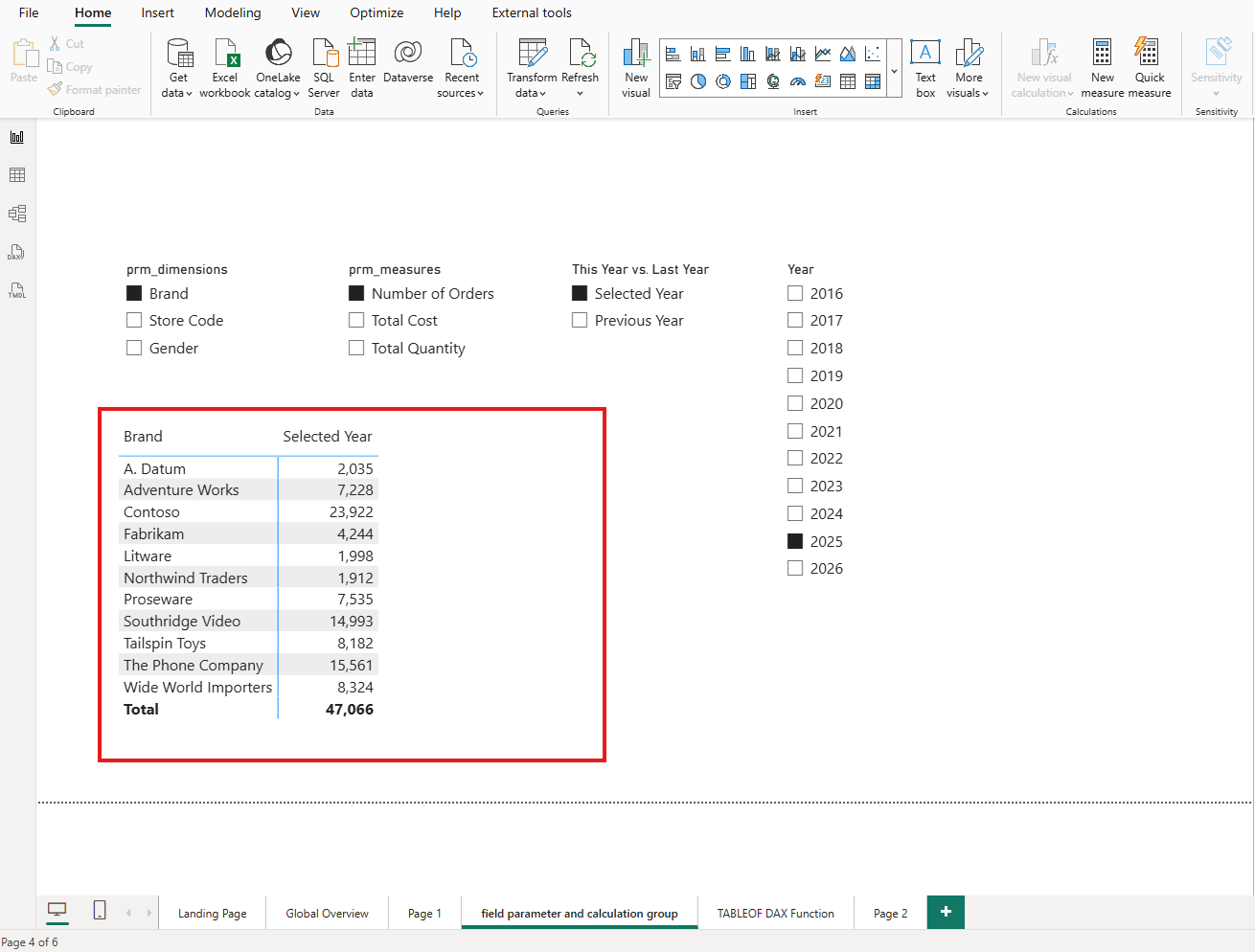This screenshot has height=952, width=1255.
Task: Insert a clustered bar chart visual
Action: coord(723,54)
